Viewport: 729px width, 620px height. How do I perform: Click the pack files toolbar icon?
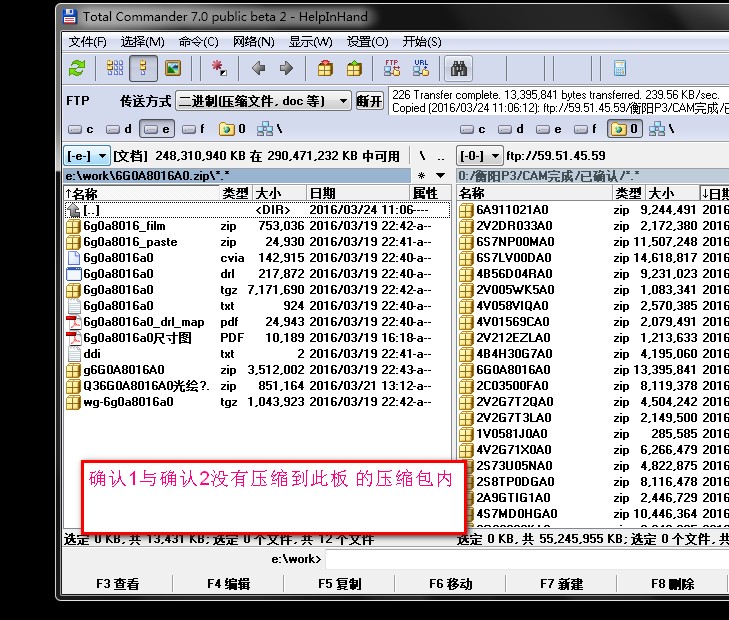[325, 68]
